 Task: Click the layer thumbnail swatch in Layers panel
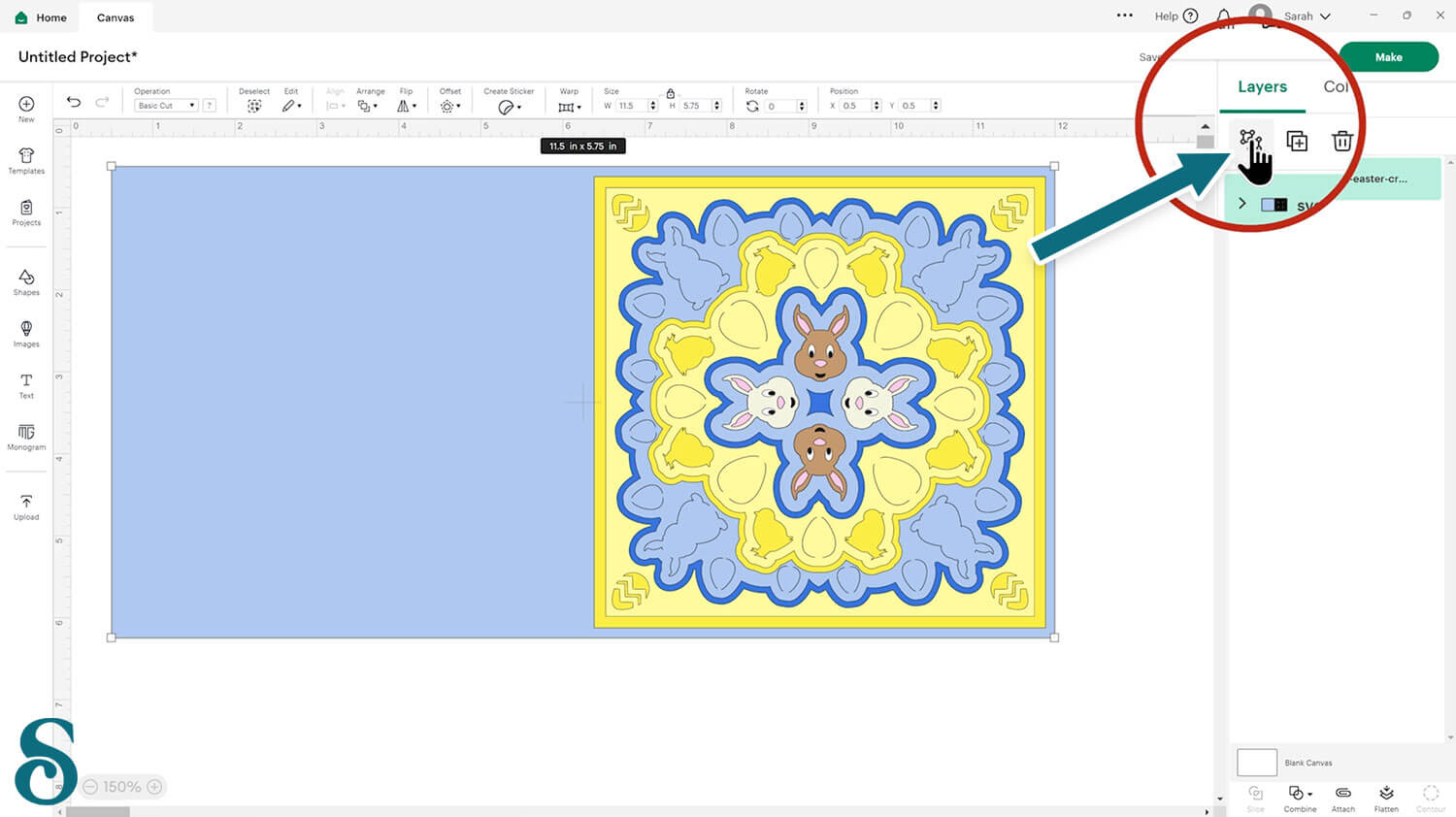coord(1274,205)
